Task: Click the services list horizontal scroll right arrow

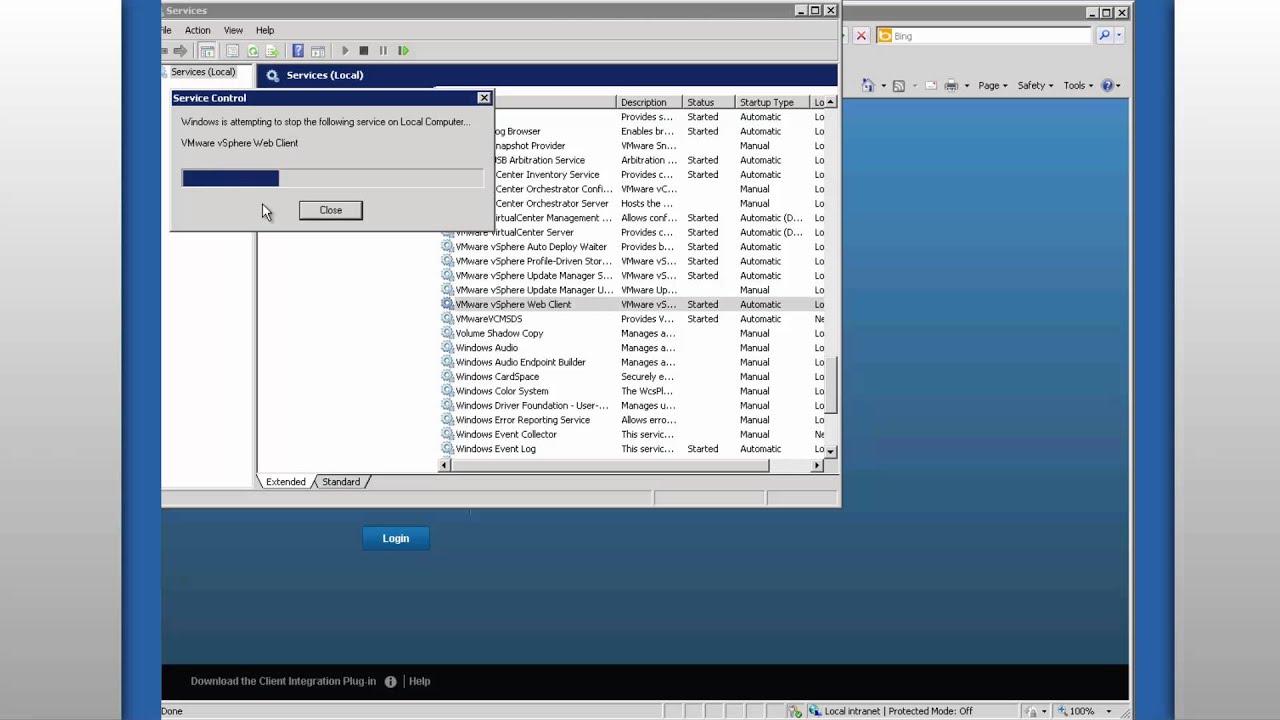Action: coord(817,465)
